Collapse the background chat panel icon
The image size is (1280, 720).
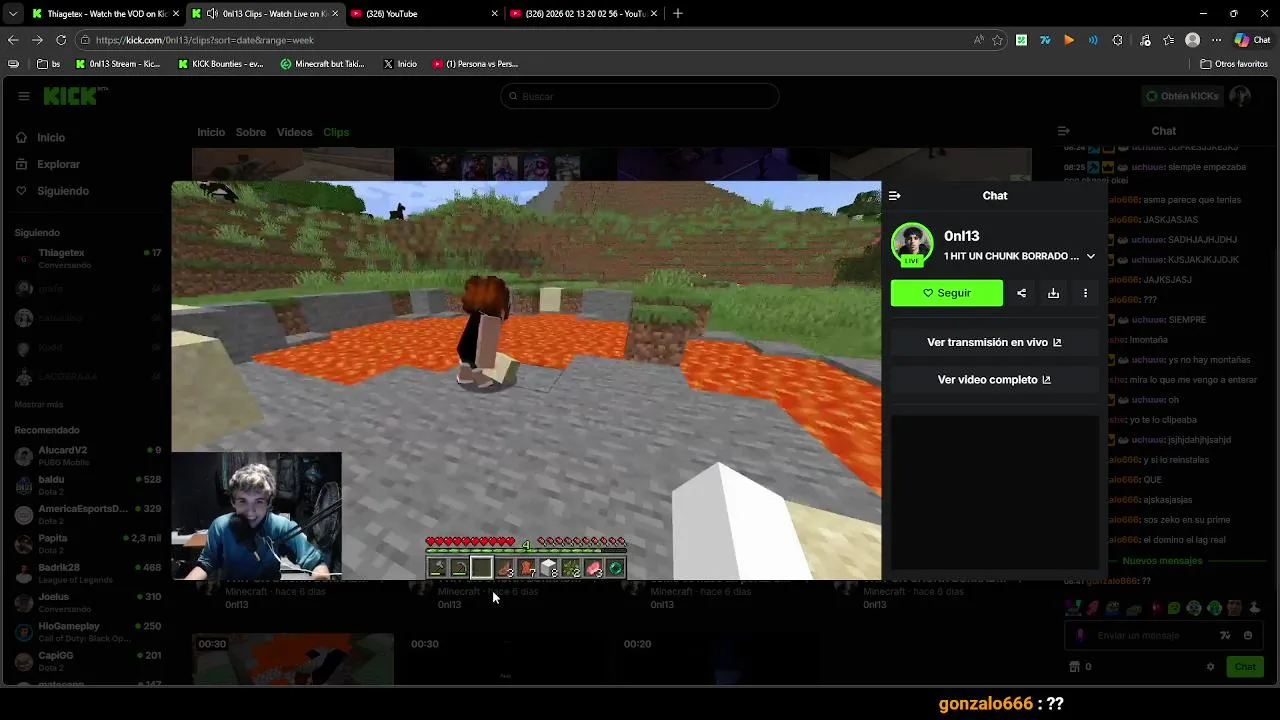(1063, 131)
